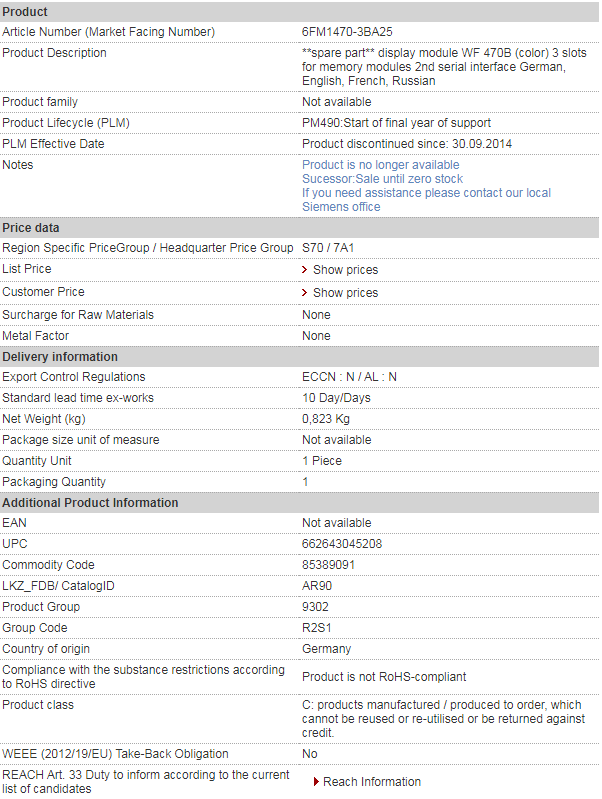602x799 pixels.
Task: Click the Price data section header
Action: click(x=31, y=228)
